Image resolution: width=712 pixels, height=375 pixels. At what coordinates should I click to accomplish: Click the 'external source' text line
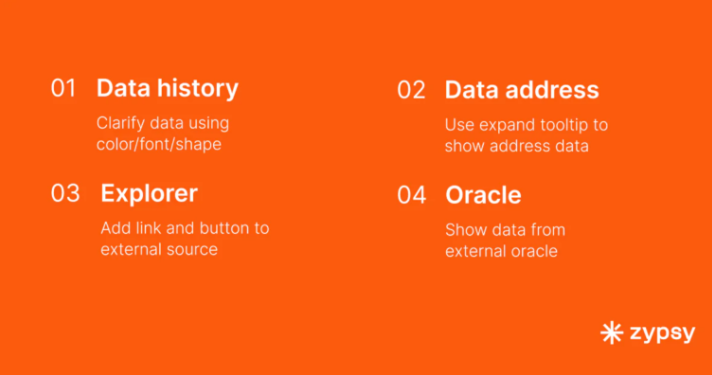[159, 249]
